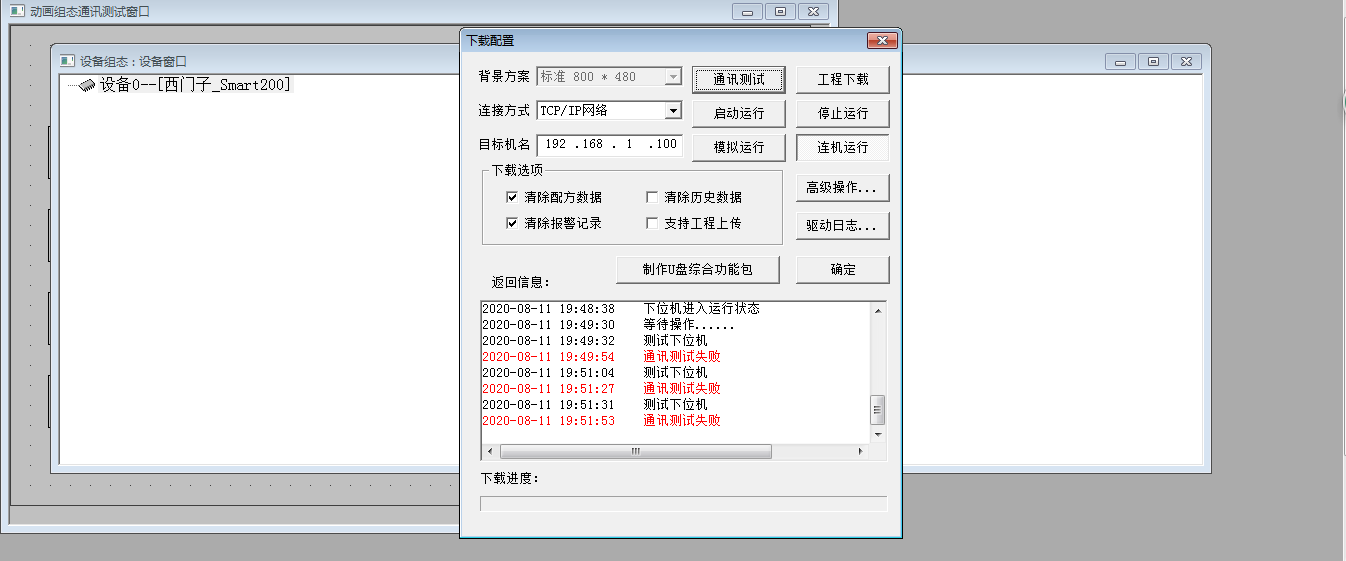Image resolution: width=1346 pixels, height=561 pixels.
Task: Uncheck 清除报警记录 checkbox
Action: 512,224
